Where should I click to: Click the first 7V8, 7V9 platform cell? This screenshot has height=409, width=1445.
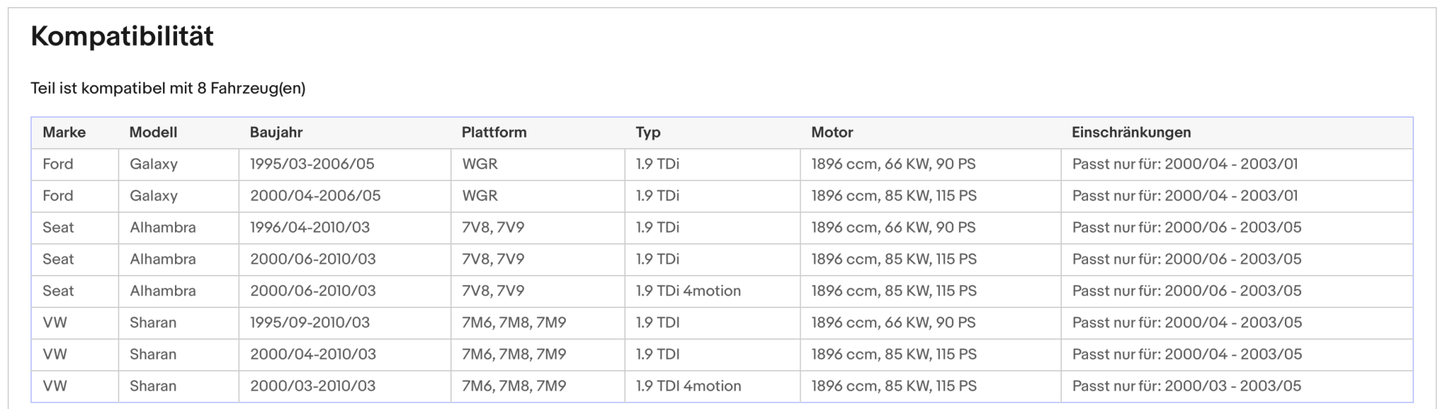point(492,228)
